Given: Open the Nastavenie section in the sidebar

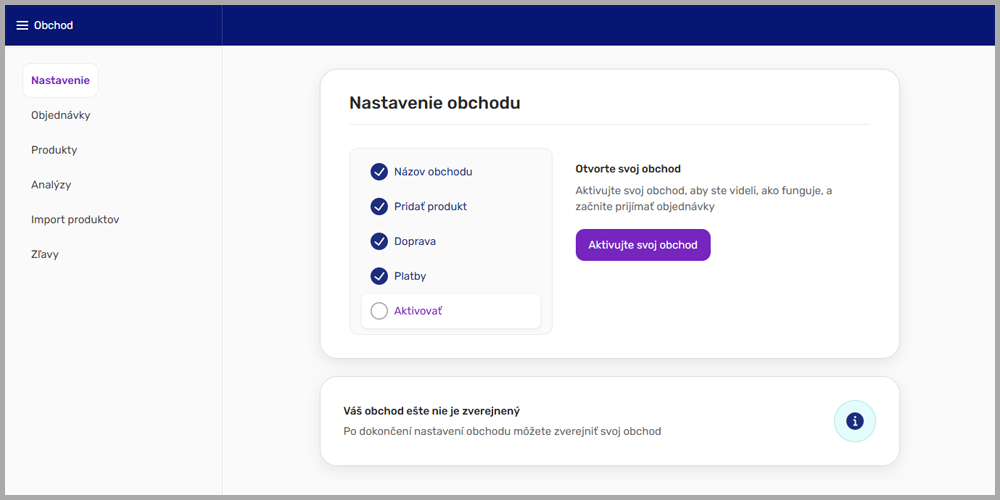Looking at the screenshot, I should [x=60, y=80].
